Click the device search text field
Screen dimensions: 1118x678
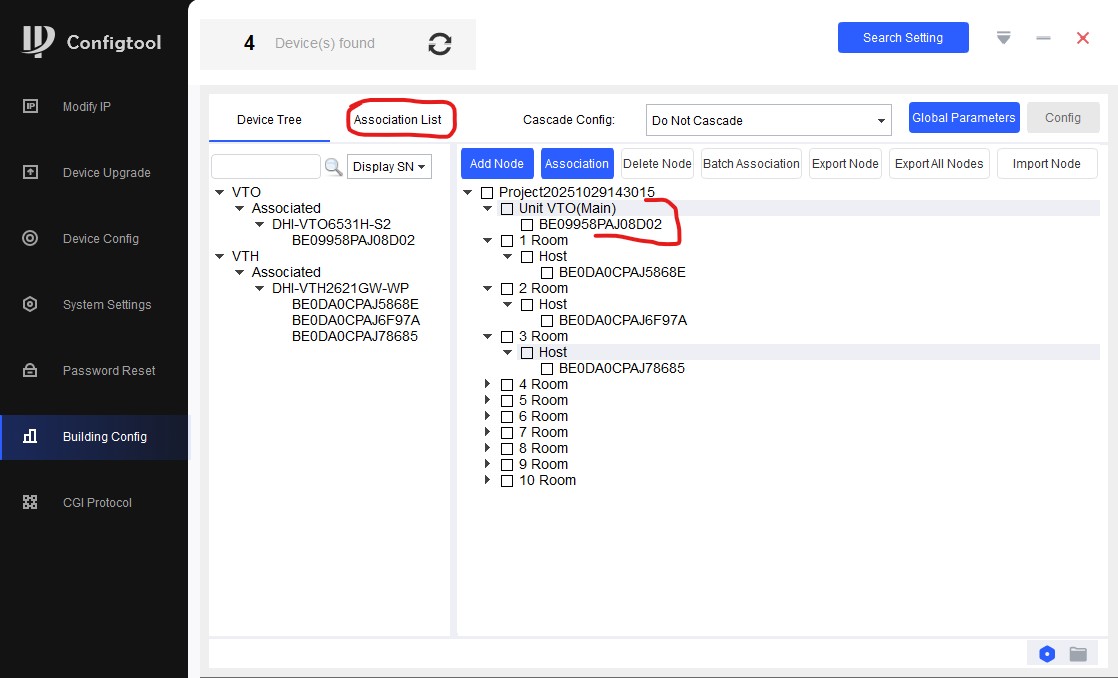coord(266,167)
